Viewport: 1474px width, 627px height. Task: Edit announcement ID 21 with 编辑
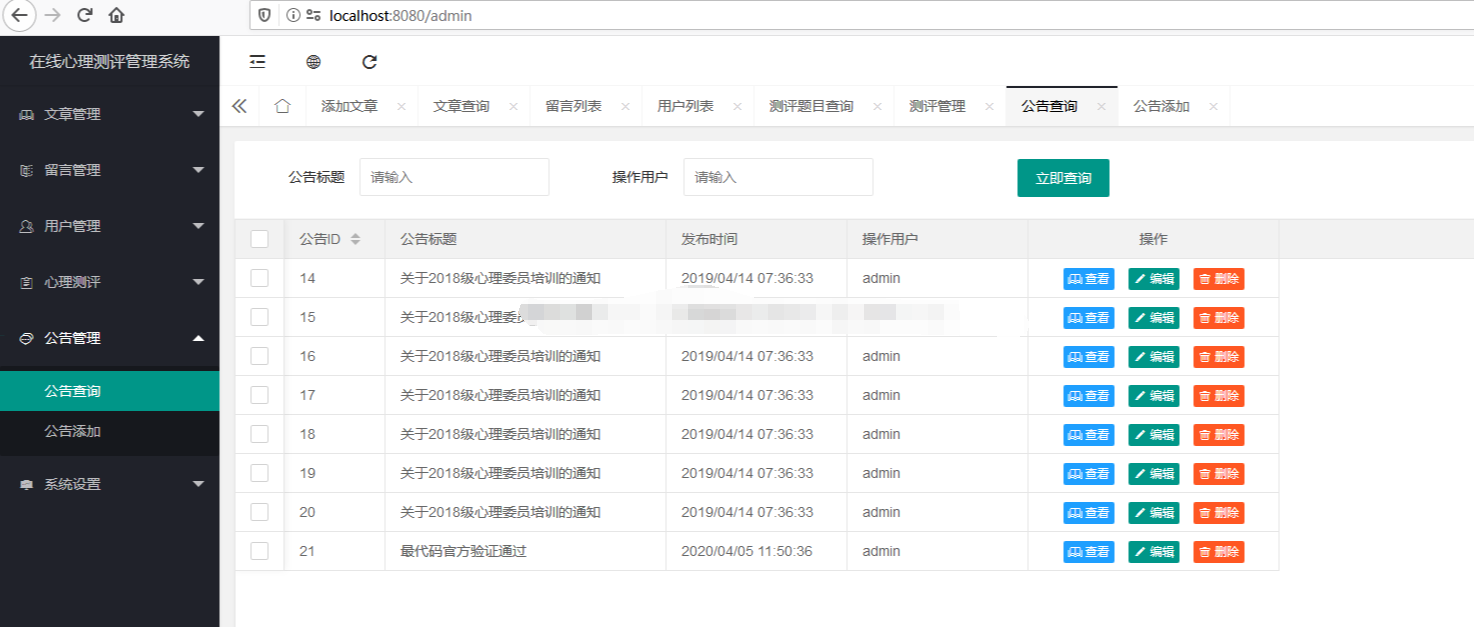click(1154, 552)
